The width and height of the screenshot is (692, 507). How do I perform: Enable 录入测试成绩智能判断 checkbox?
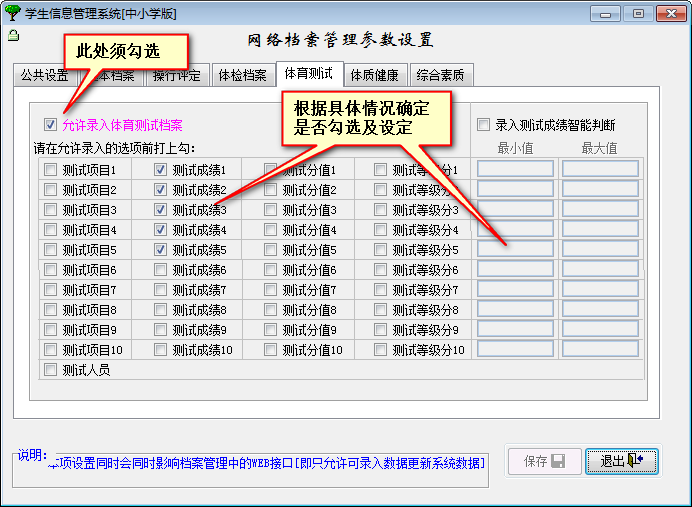[484, 125]
